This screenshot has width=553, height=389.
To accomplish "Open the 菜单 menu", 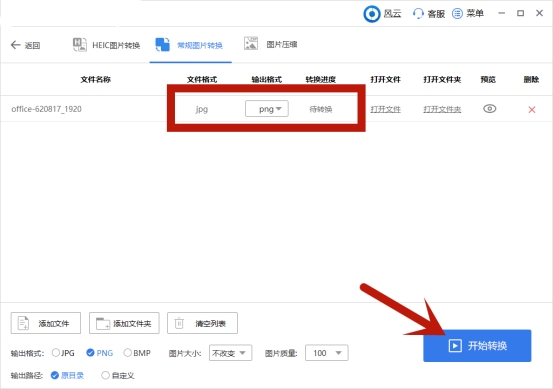I will coord(468,14).
